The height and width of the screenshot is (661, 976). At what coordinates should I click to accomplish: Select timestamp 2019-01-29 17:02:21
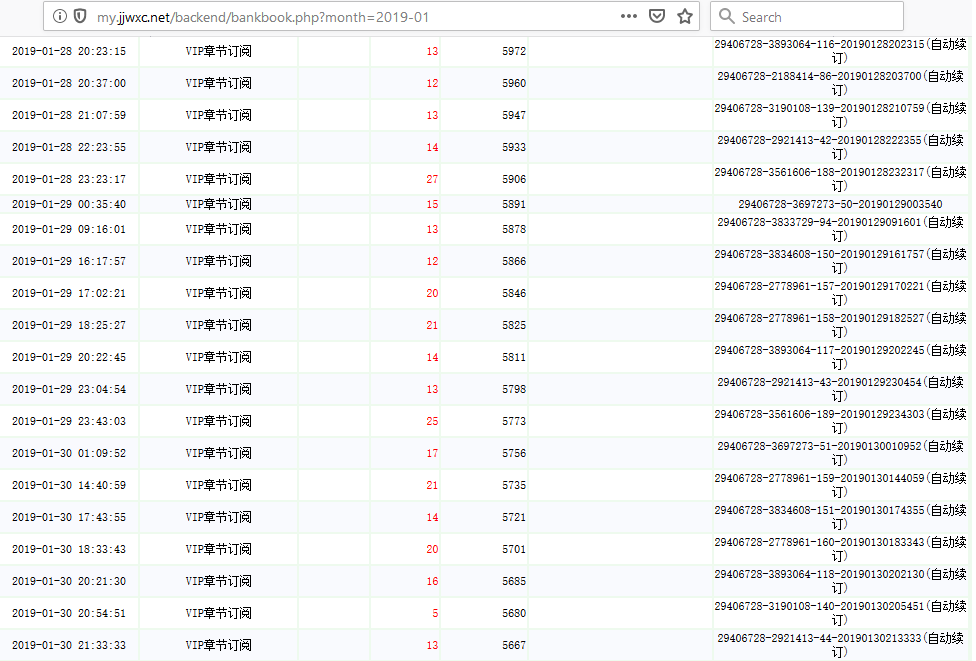(69, 293)
